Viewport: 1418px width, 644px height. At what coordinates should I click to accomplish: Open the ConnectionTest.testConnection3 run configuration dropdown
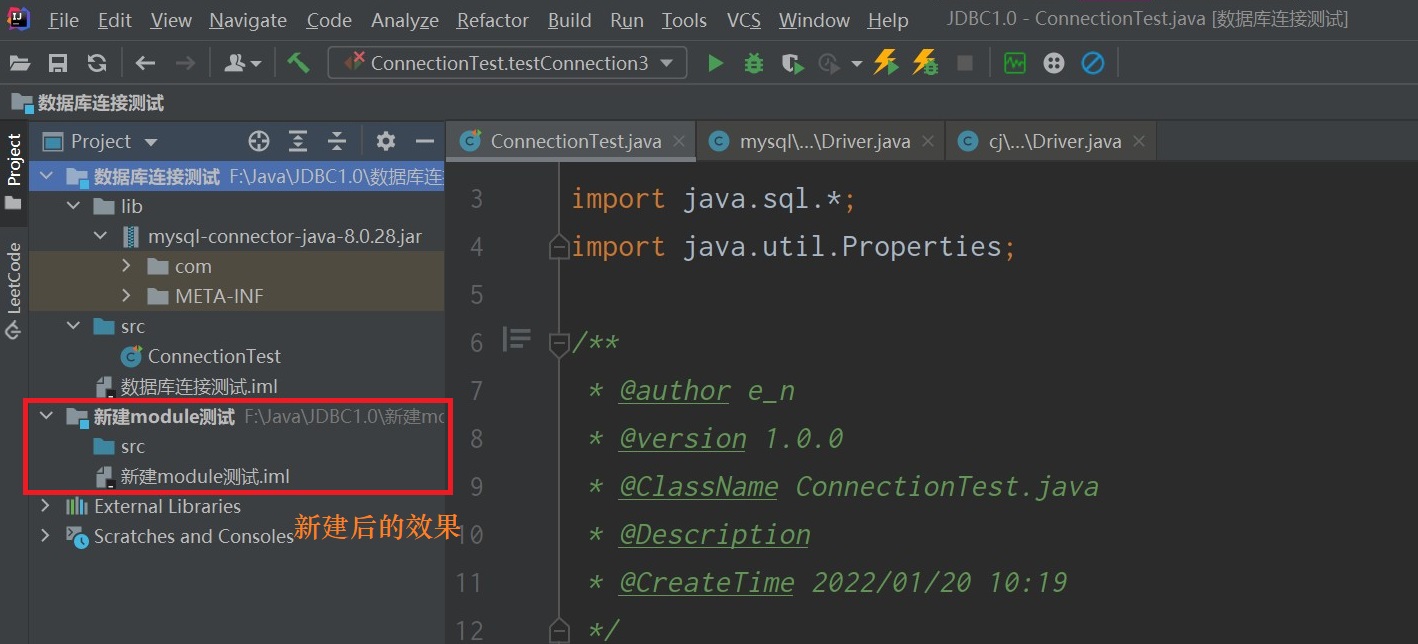[508, 63]
